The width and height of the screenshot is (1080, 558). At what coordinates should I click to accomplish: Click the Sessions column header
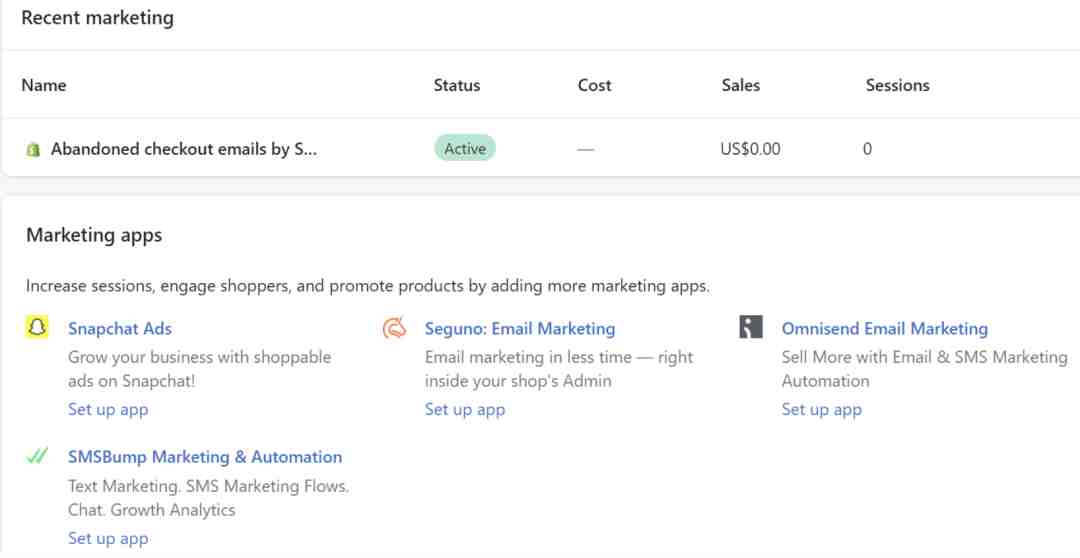[x=897, y=85]
